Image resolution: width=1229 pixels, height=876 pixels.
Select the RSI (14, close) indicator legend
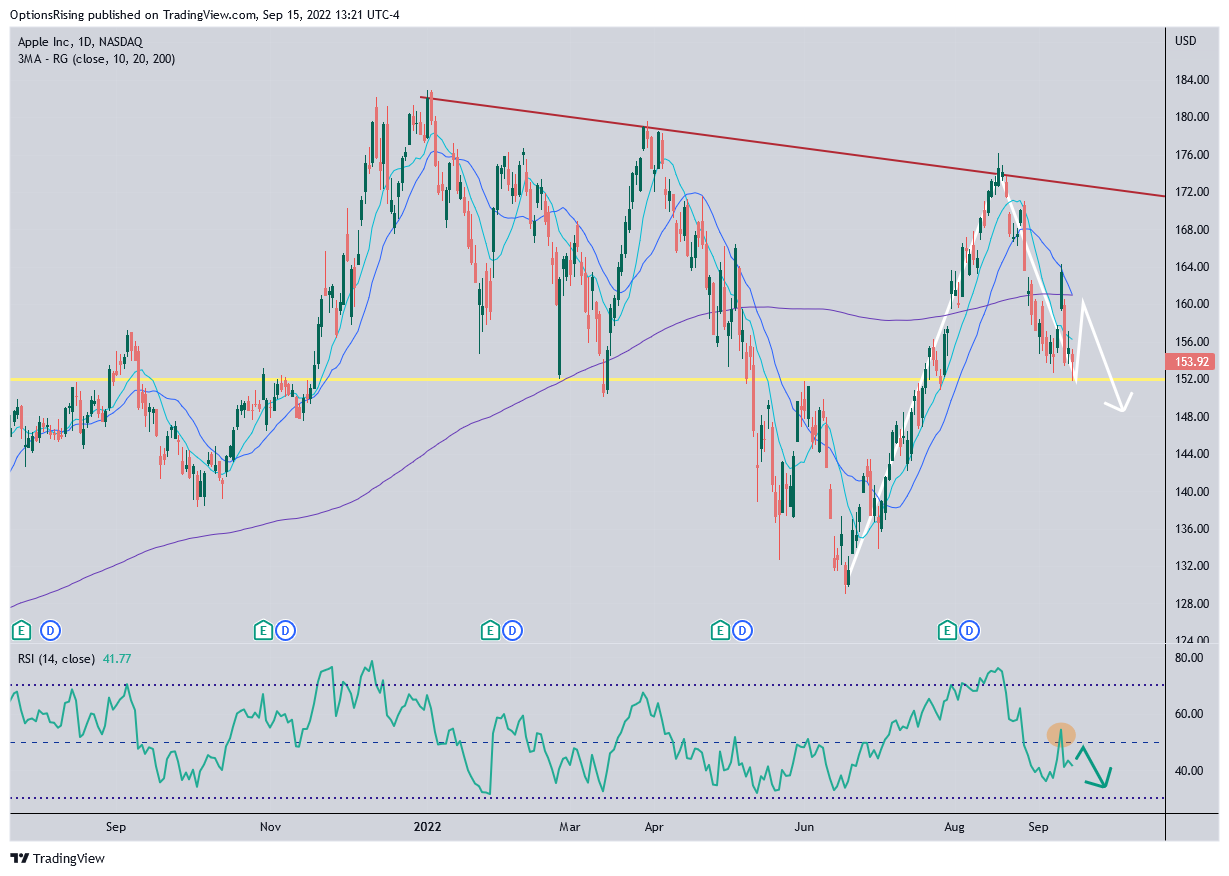tap(56, 658)
